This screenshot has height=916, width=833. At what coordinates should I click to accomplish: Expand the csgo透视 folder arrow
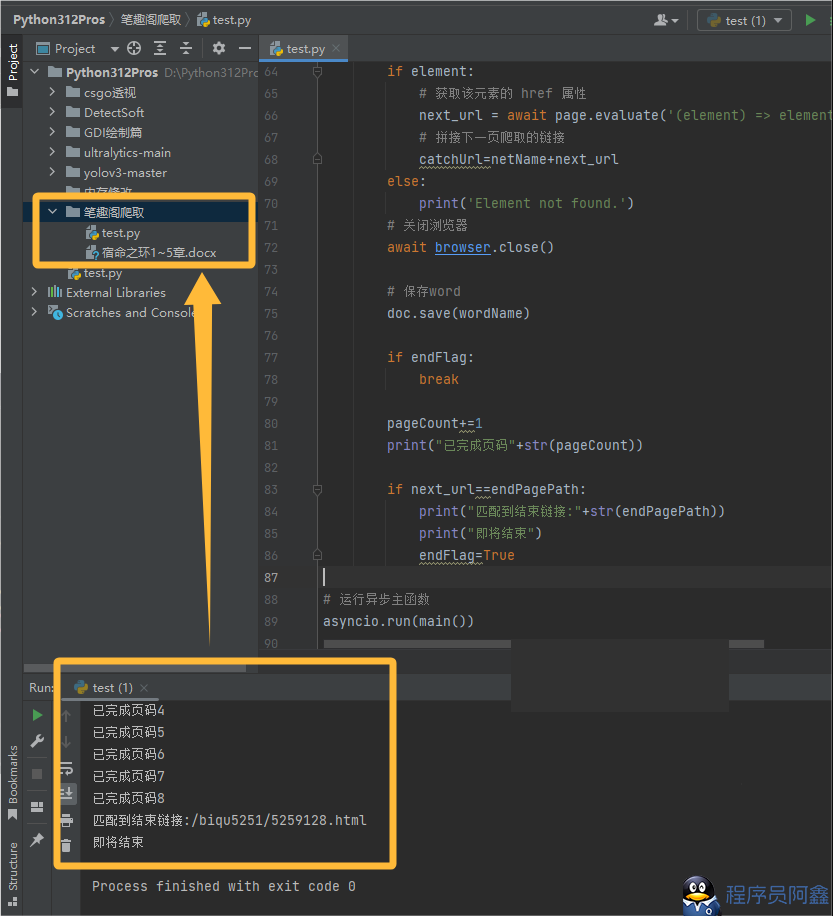pyautogui.click(x=52, y=92)
